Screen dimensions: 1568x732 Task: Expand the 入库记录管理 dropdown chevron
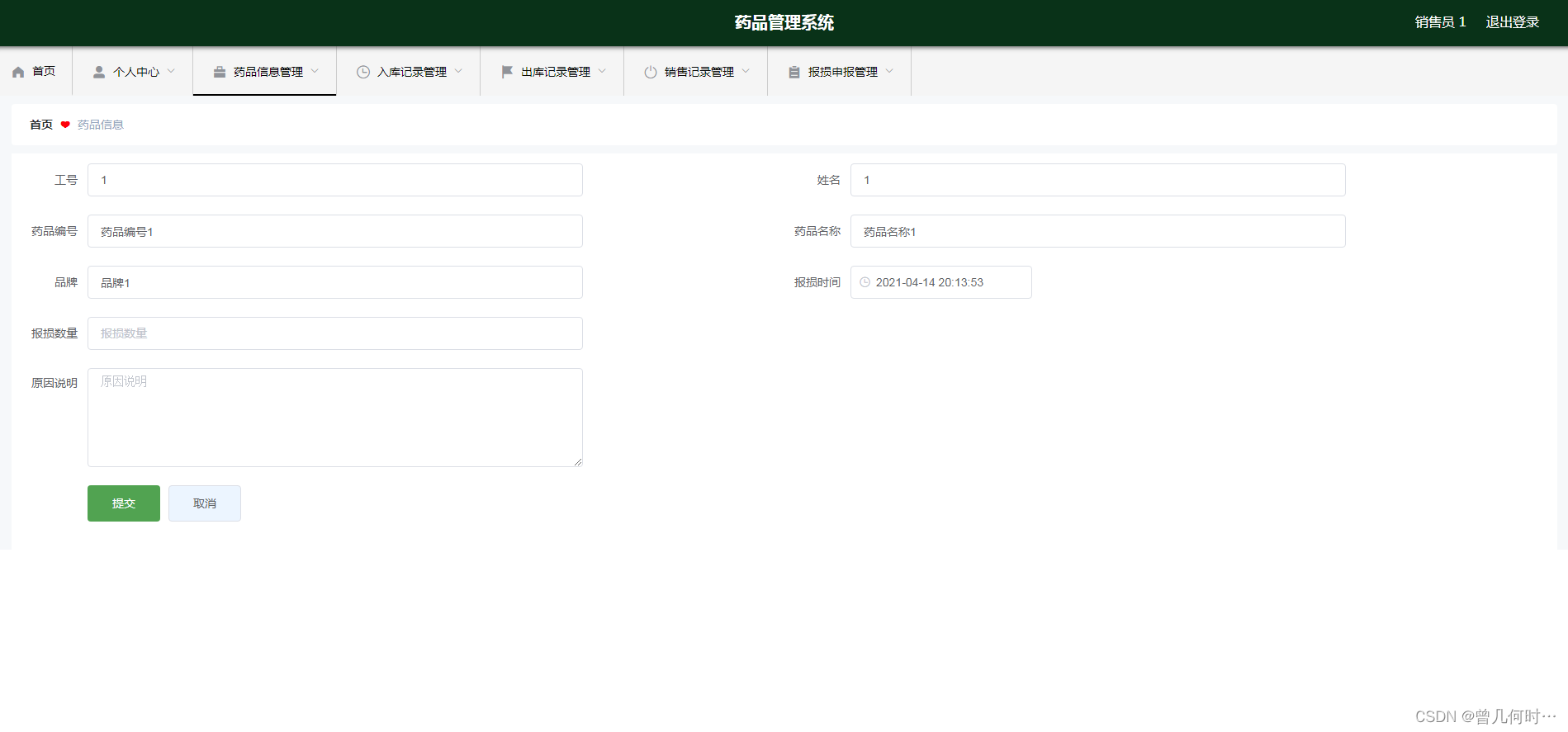coord(458,71)
